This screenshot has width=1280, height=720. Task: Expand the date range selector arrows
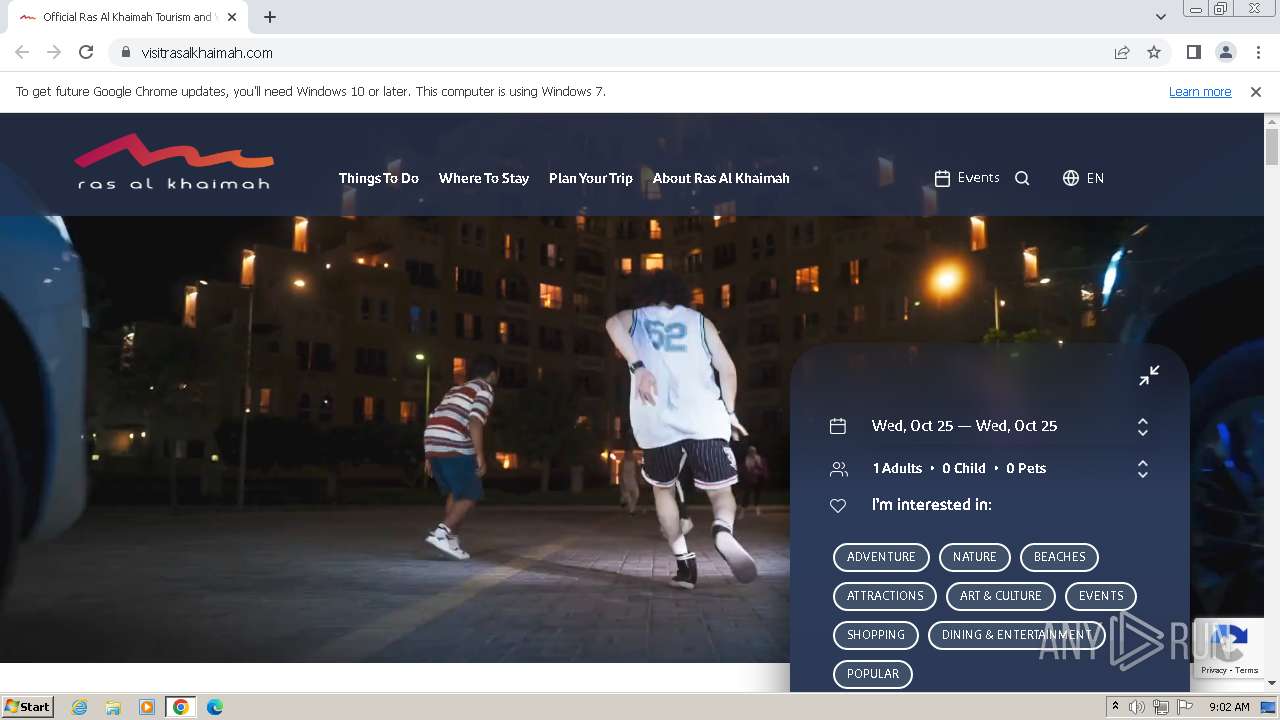[1142, 427]
